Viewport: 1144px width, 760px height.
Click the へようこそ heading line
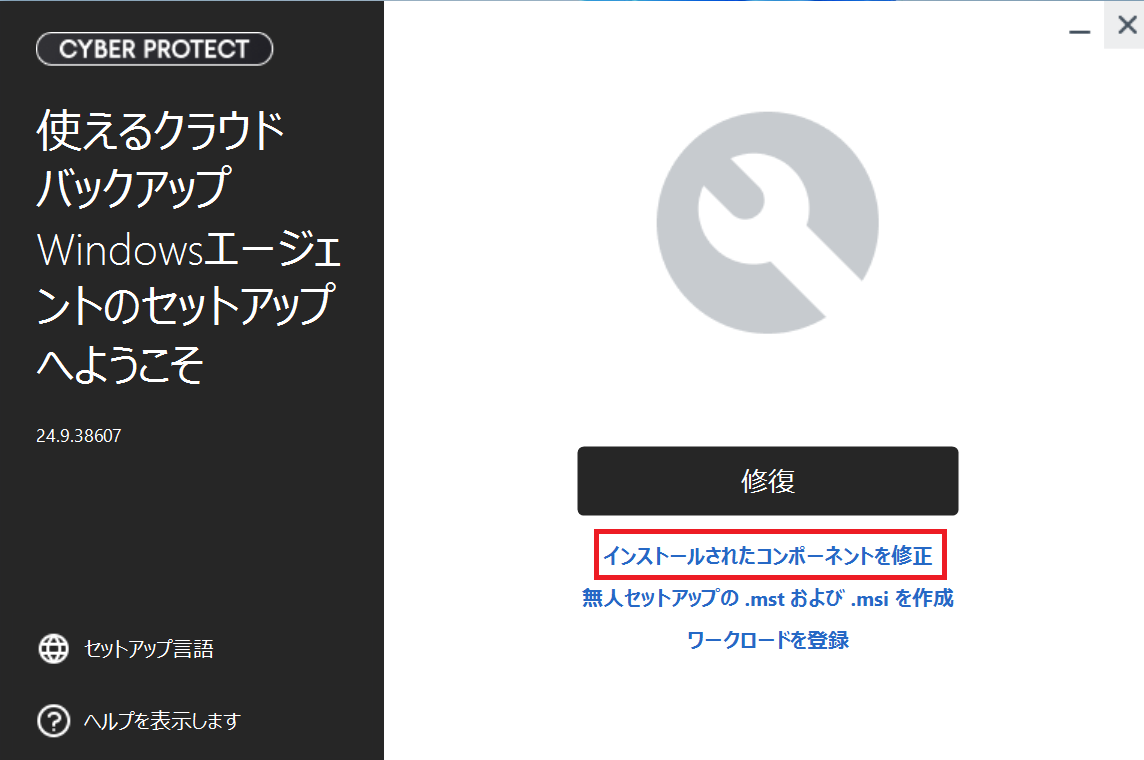[120, 364]
